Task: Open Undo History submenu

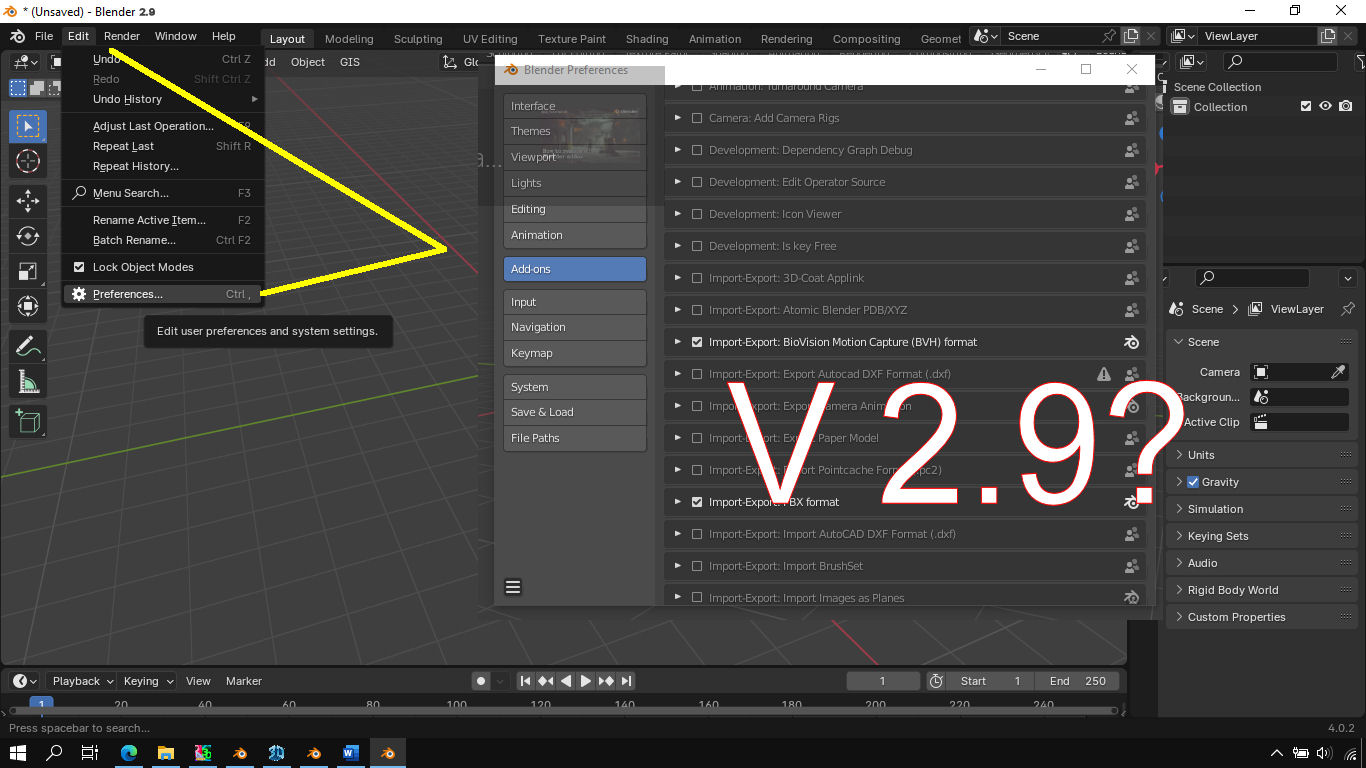Action: point(163,99)
